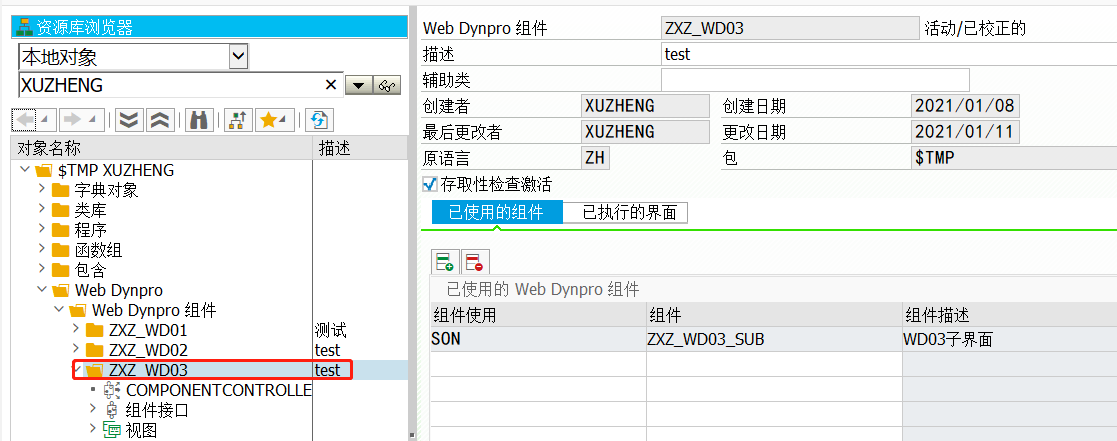Click the glasses display icon

tap(387, 86)
